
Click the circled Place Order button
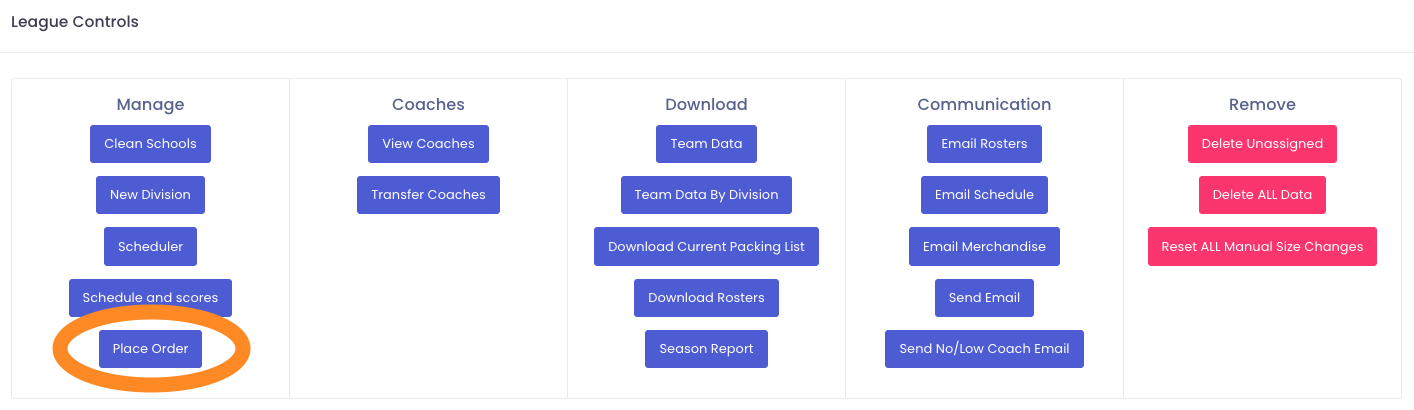[x=150, y=348]
